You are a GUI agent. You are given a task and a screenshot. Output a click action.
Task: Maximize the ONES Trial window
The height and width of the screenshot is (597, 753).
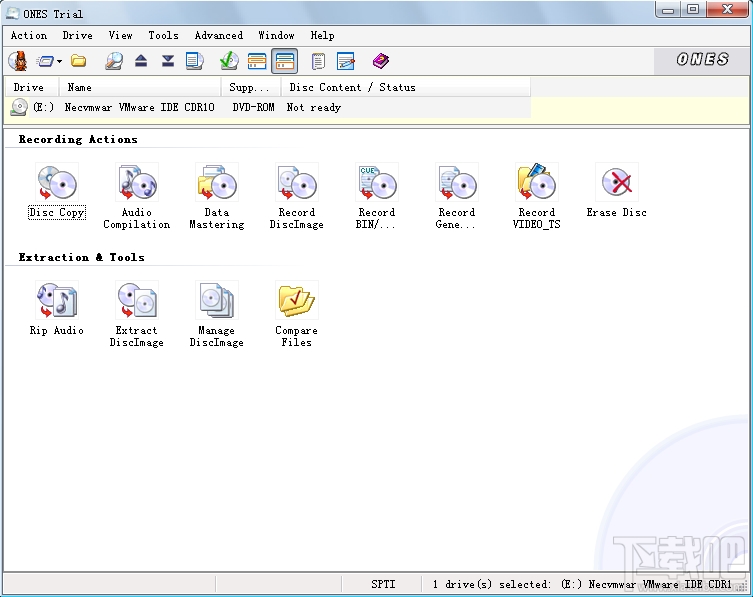point(692,9)
